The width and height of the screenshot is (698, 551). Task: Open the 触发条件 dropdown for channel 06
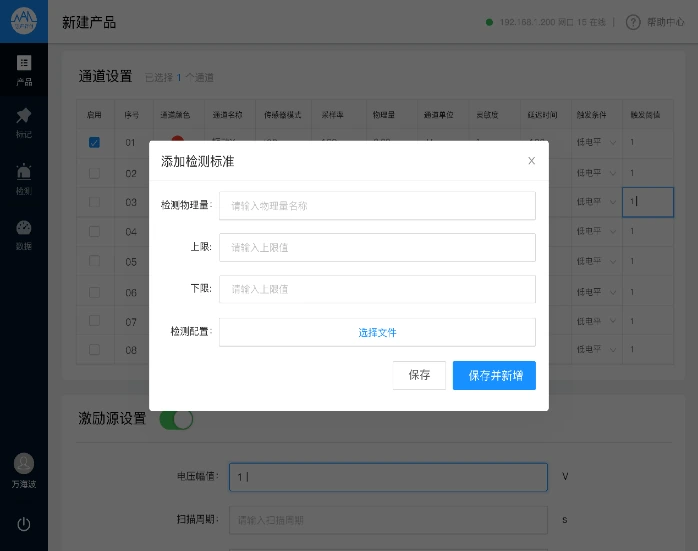pos(597,292)
